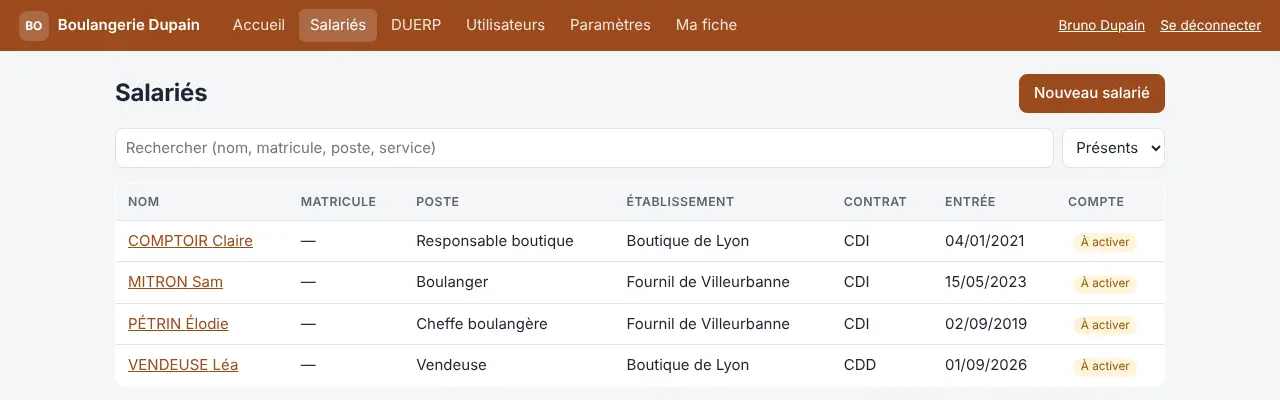Click entry date 04/01/2021

986,241
